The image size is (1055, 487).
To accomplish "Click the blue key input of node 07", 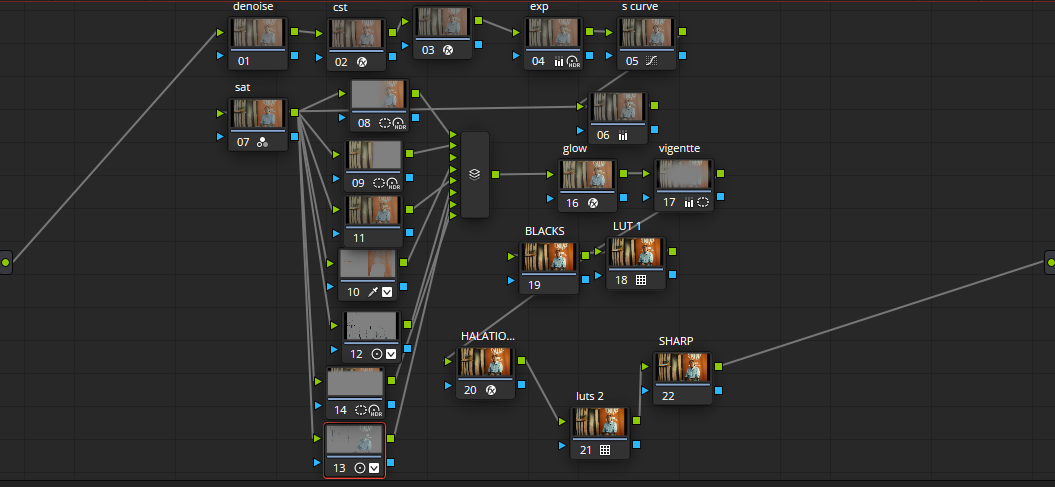I will coord(220,136).
